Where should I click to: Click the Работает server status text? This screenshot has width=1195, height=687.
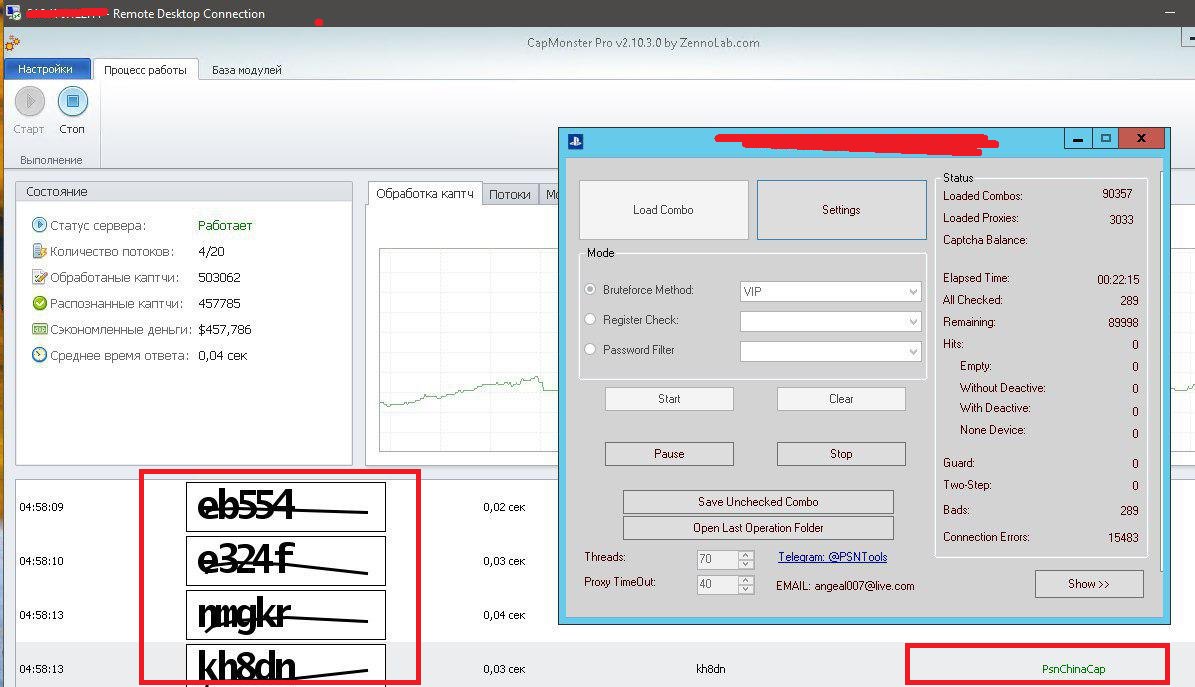pos(225,226)
